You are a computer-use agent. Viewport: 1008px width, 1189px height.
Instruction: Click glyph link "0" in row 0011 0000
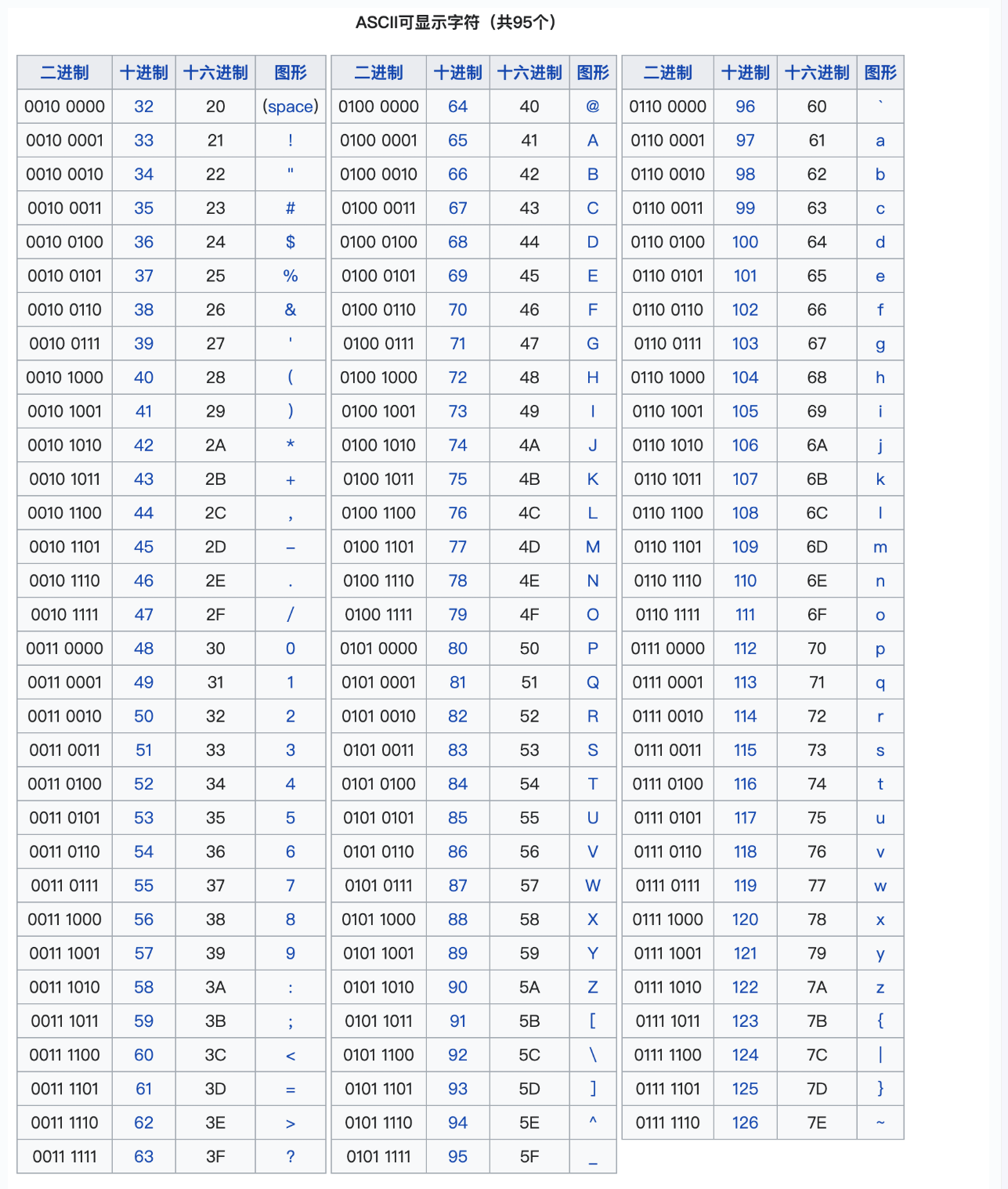click(291, 649)
